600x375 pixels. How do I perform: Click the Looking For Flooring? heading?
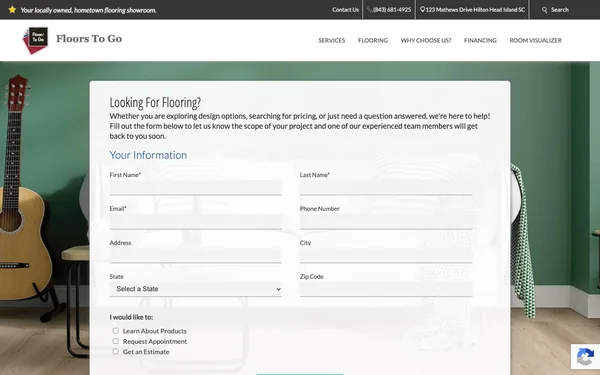pyautogui.click(x=155, y=103)
